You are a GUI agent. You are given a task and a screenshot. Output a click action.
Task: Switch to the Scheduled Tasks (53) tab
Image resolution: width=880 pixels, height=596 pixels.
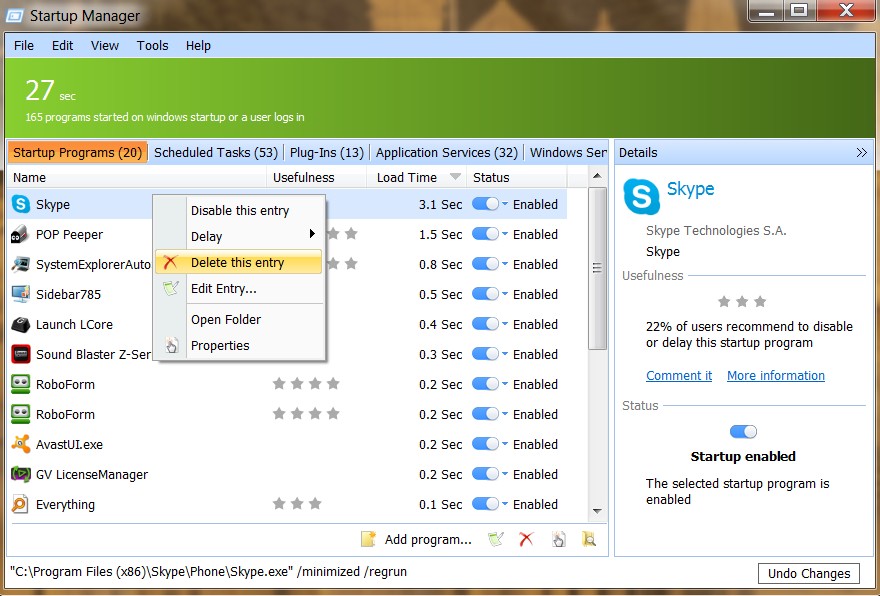coord(216,152)
